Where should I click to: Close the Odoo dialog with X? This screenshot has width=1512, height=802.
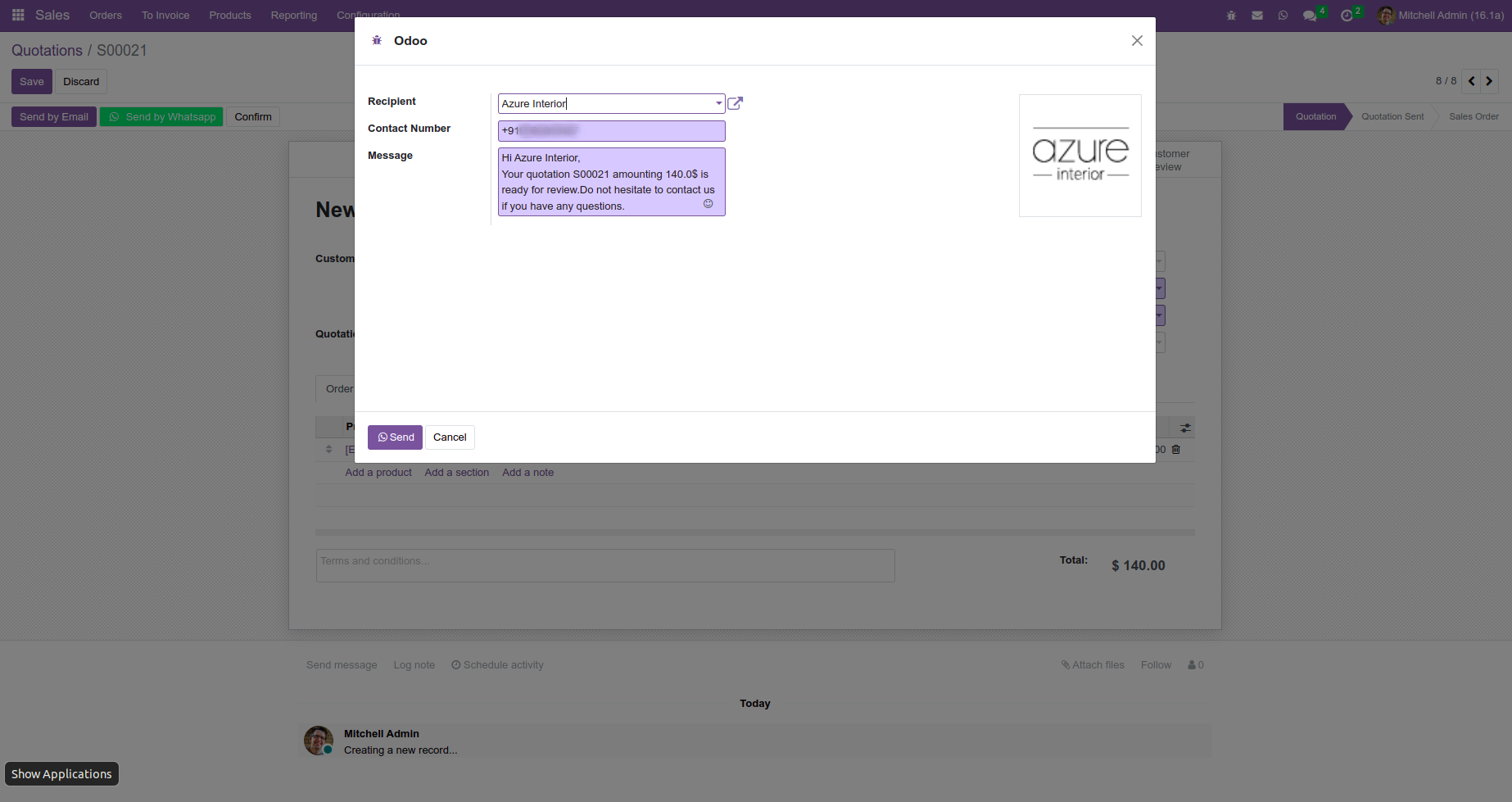[x=1137, y=40]
